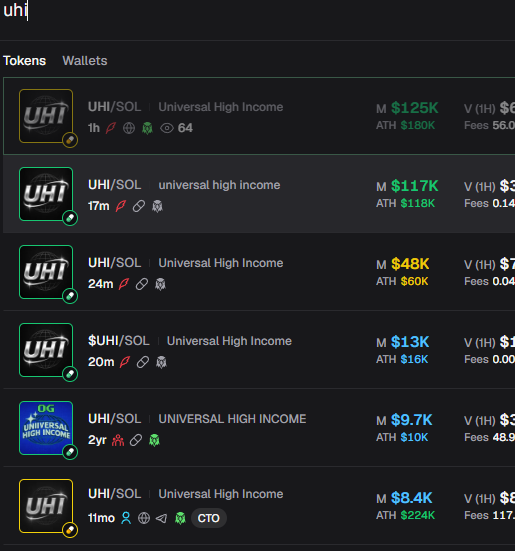Image resolution: width=515 pixels, height=551 pixels.
Task: Open the link icon in the 17m row
Action: (139, 206)
